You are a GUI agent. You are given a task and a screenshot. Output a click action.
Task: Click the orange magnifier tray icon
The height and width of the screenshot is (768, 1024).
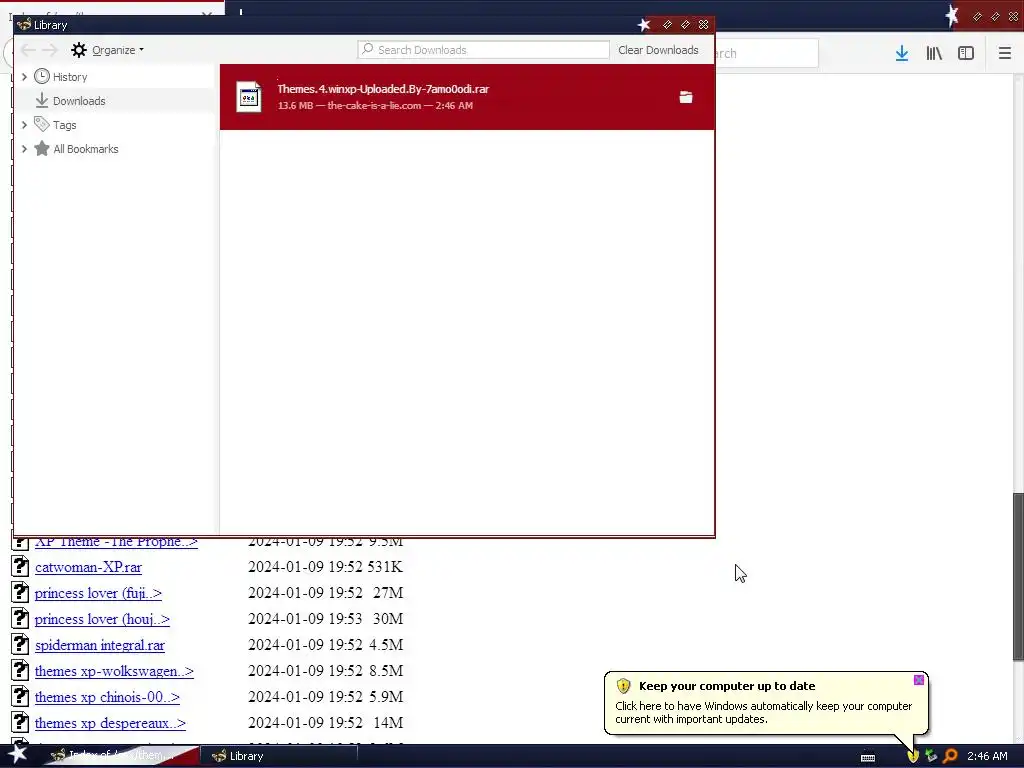tap(950, 756)
